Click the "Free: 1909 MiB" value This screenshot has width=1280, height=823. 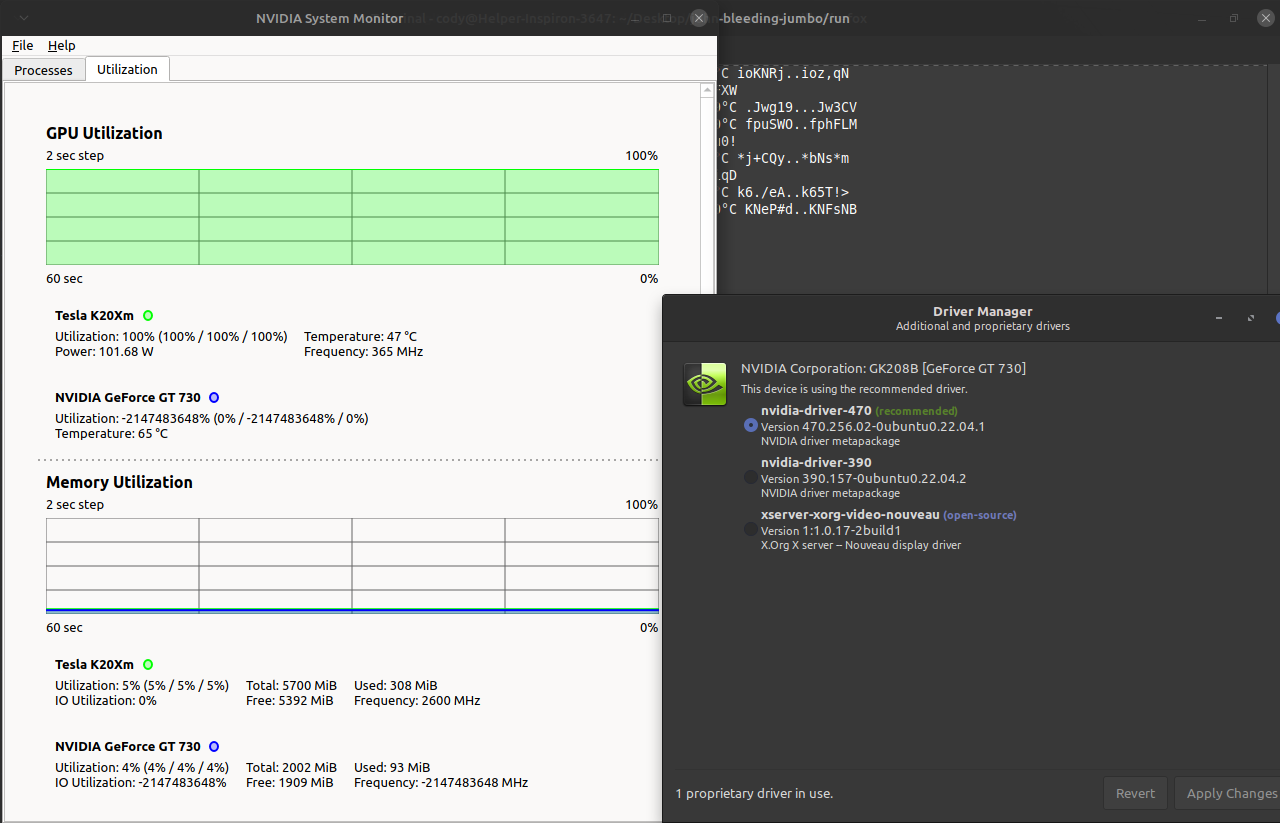289,783
